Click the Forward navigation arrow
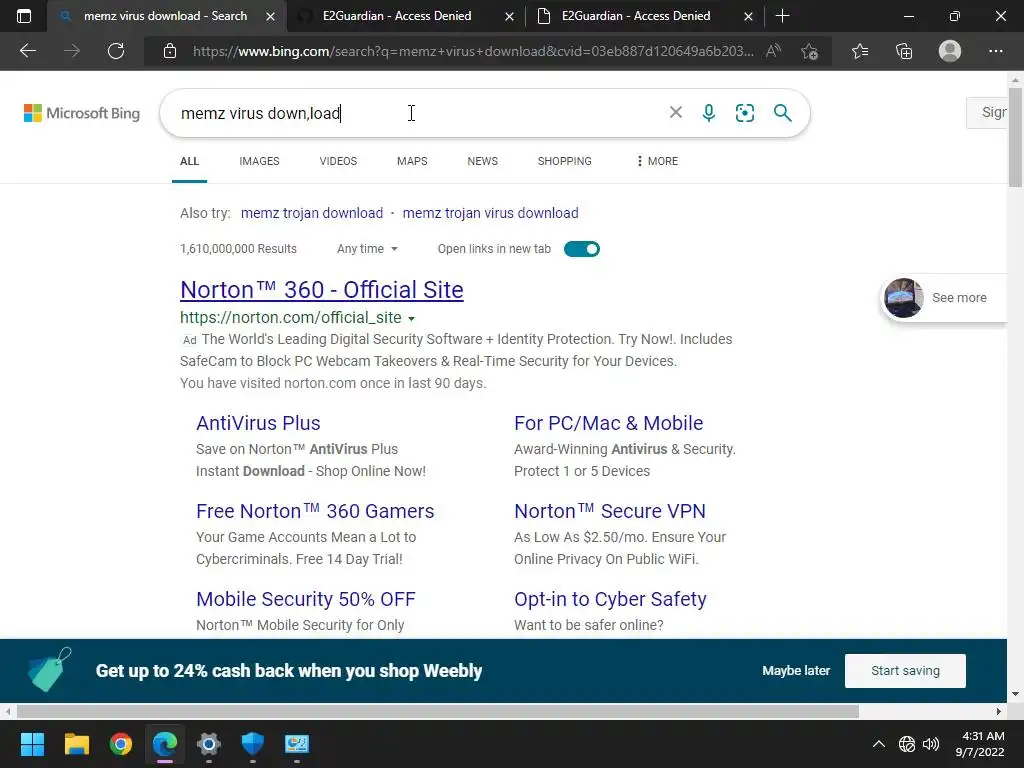Viewport: 1024px width, 768px height. pyautogui.click(x=71, y=51)
